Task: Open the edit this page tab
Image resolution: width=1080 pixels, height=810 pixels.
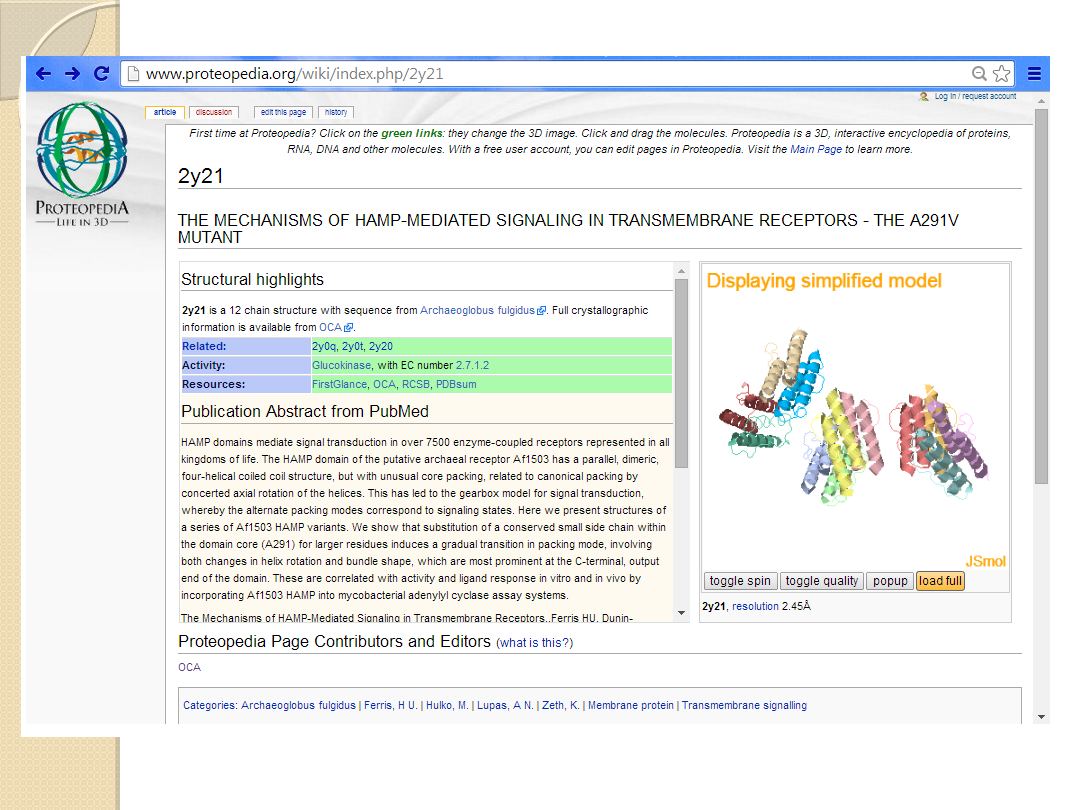Action: click(283, 113)
